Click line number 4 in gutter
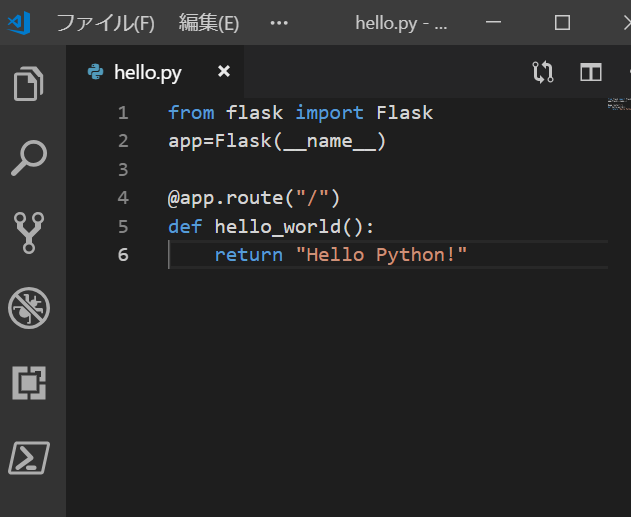 click(x=123, y=198)
